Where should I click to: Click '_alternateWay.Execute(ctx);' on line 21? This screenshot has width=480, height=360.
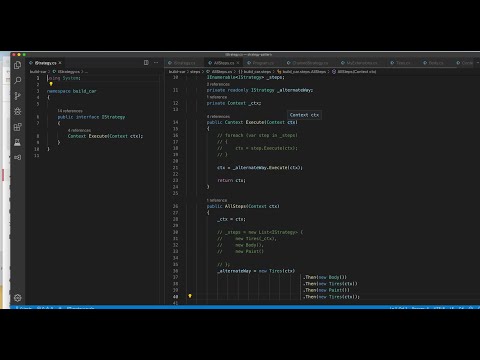(x=268, y=168)
